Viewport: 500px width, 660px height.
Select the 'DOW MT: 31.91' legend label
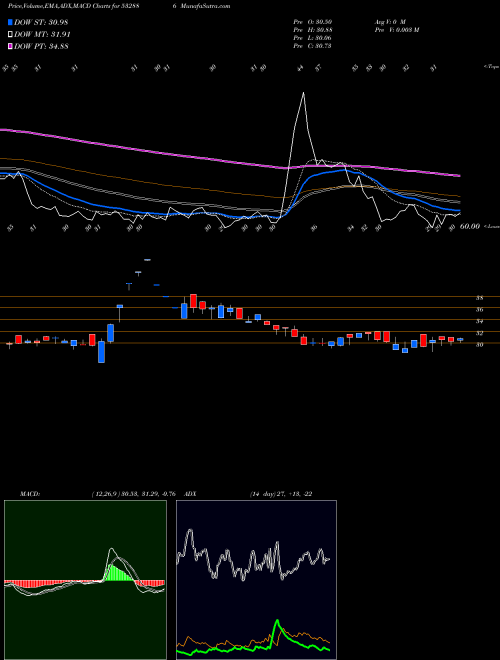[42, 35]
